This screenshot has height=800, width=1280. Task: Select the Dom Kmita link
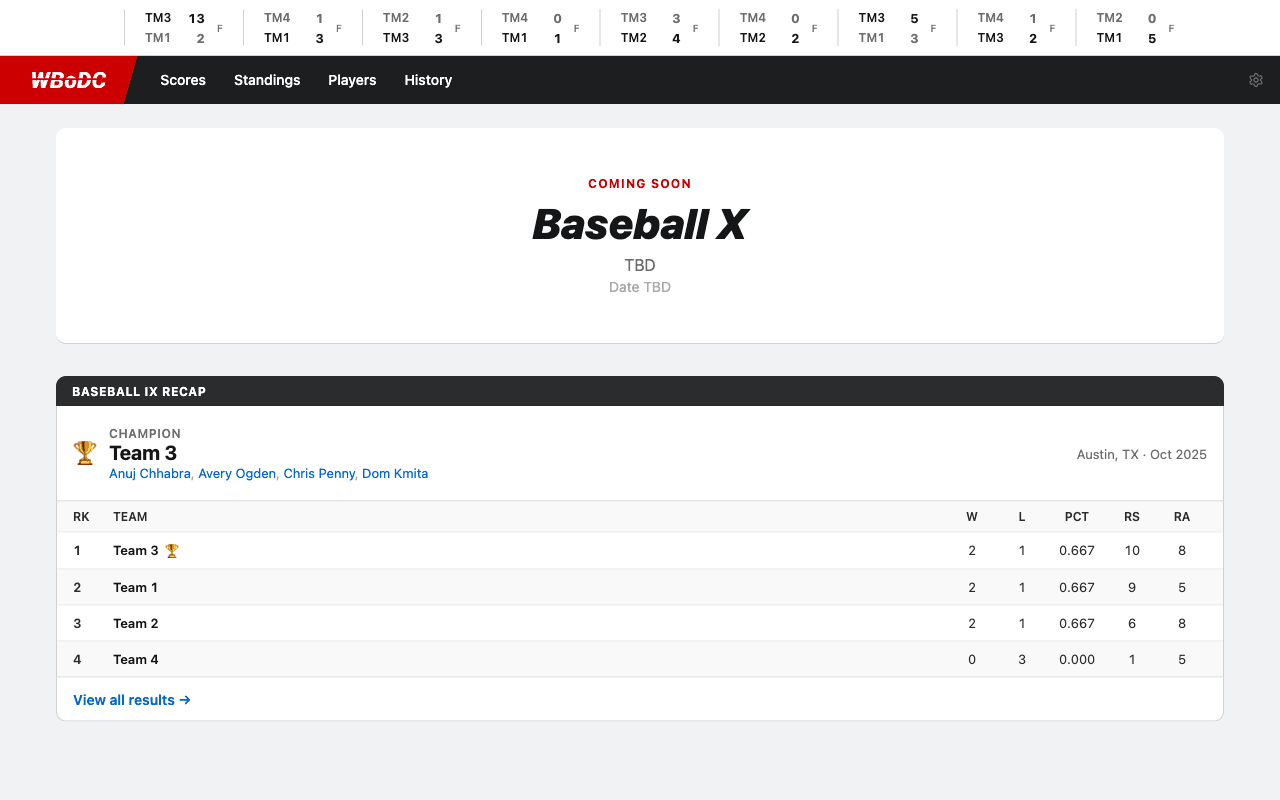(x=396, y=473)
